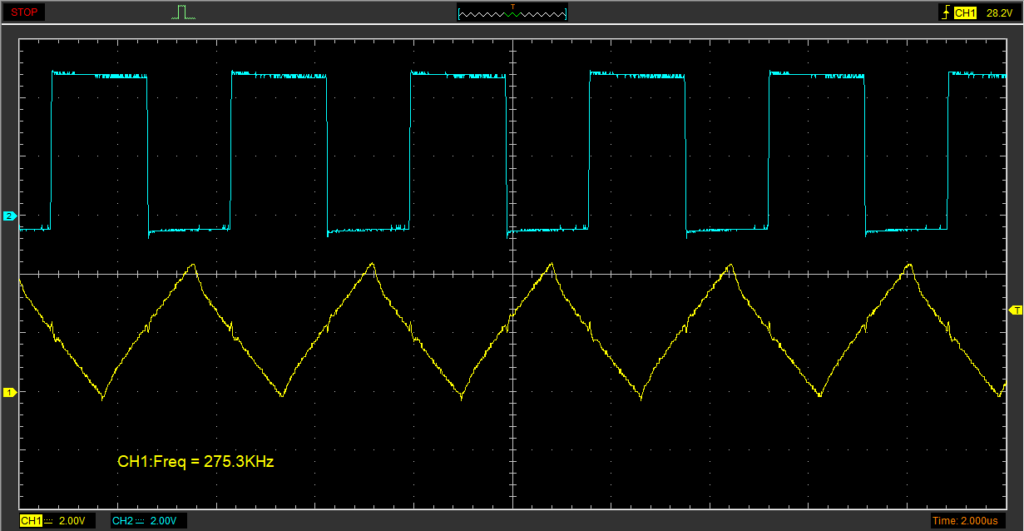Click the yellow channel 1 ground marker
Viewport: 1024px width, 531px height.
coord(9,392)
